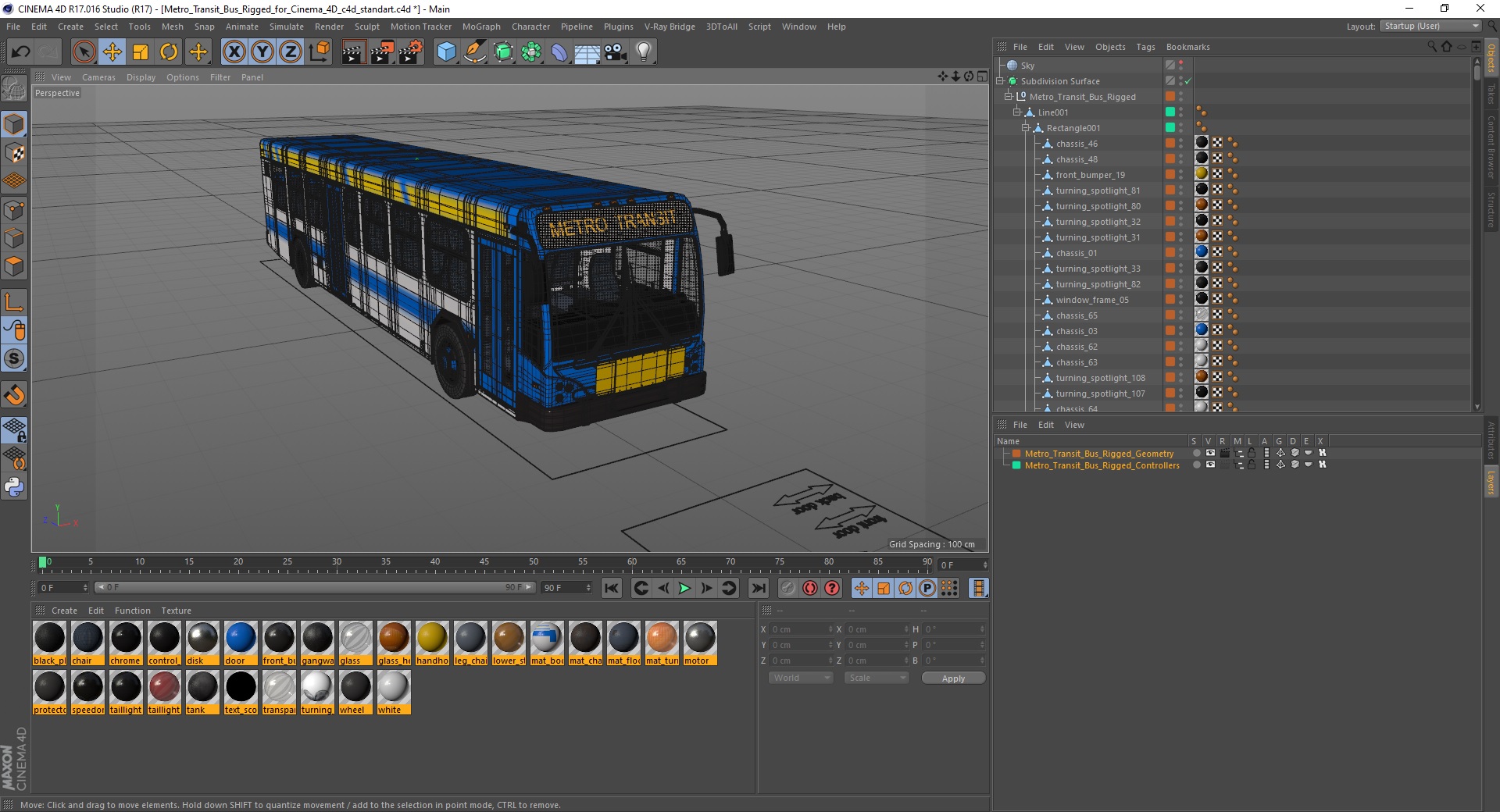Add a Floor environment object

pyautogui.click(x=587, y=52)
